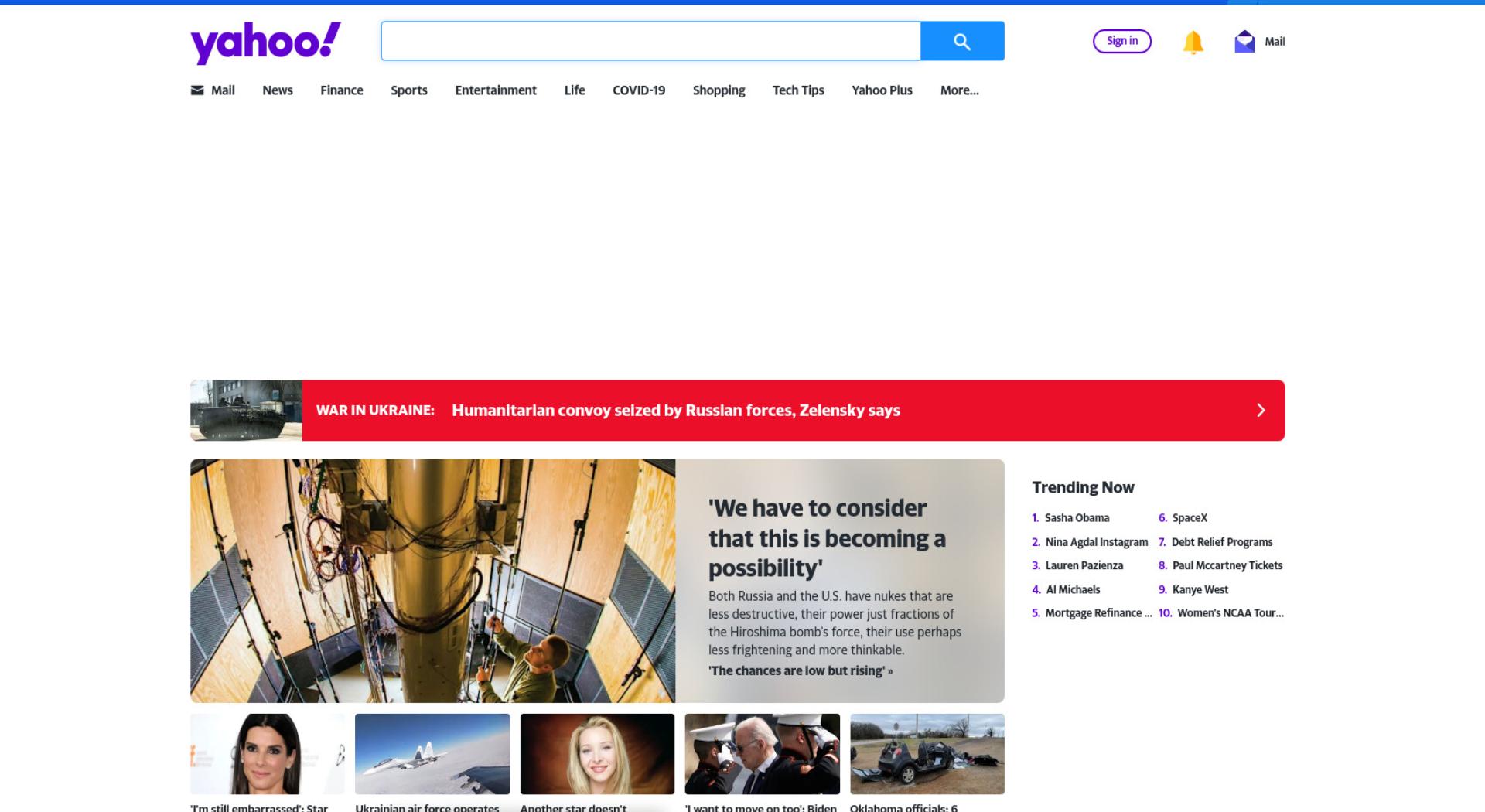Open the News section
Image resolution: width=1485 pixels, height=812 pixels.
click(x=278, y=90)
